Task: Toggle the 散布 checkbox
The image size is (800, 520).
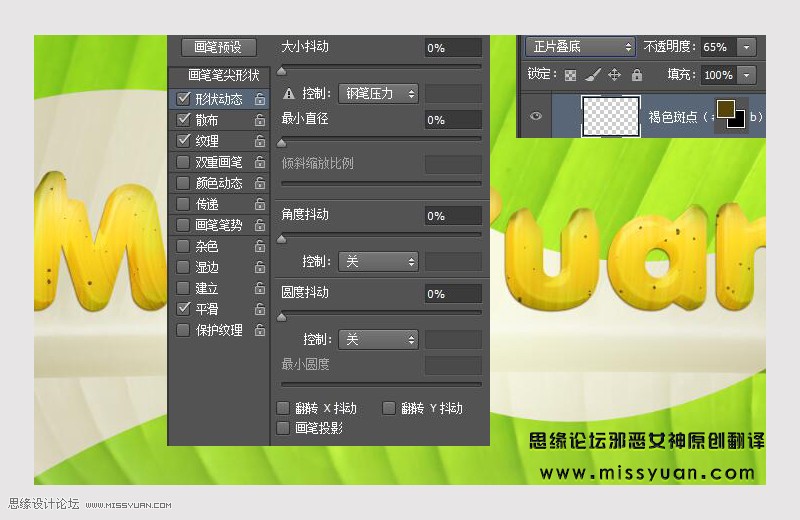Action: pyautogui.click(x=183, y=119)
